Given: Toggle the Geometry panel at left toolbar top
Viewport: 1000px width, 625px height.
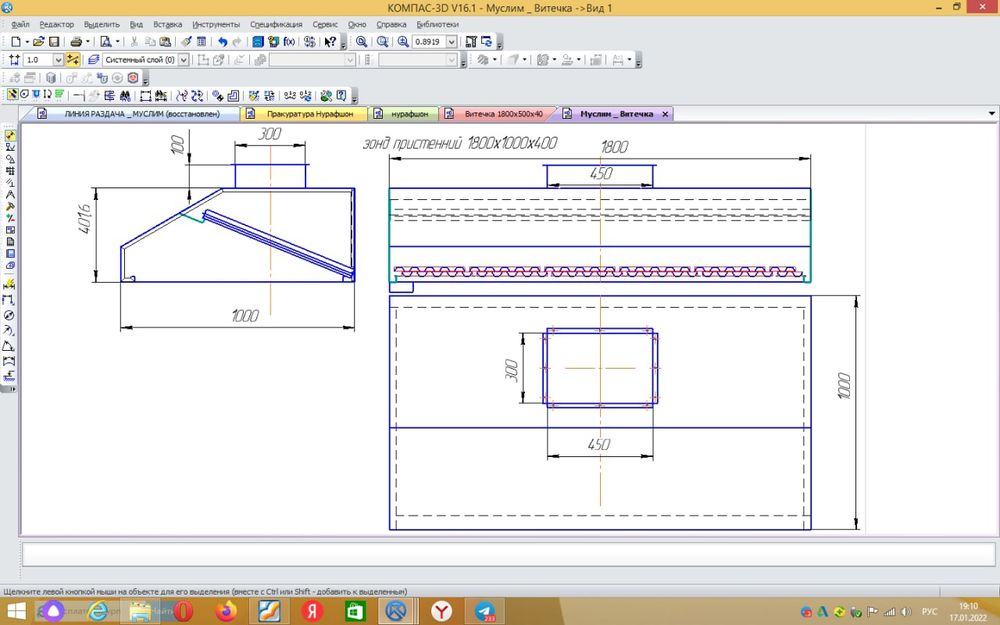Looking at the screenshot, I should pyautogui.click(x=10, y=135).
